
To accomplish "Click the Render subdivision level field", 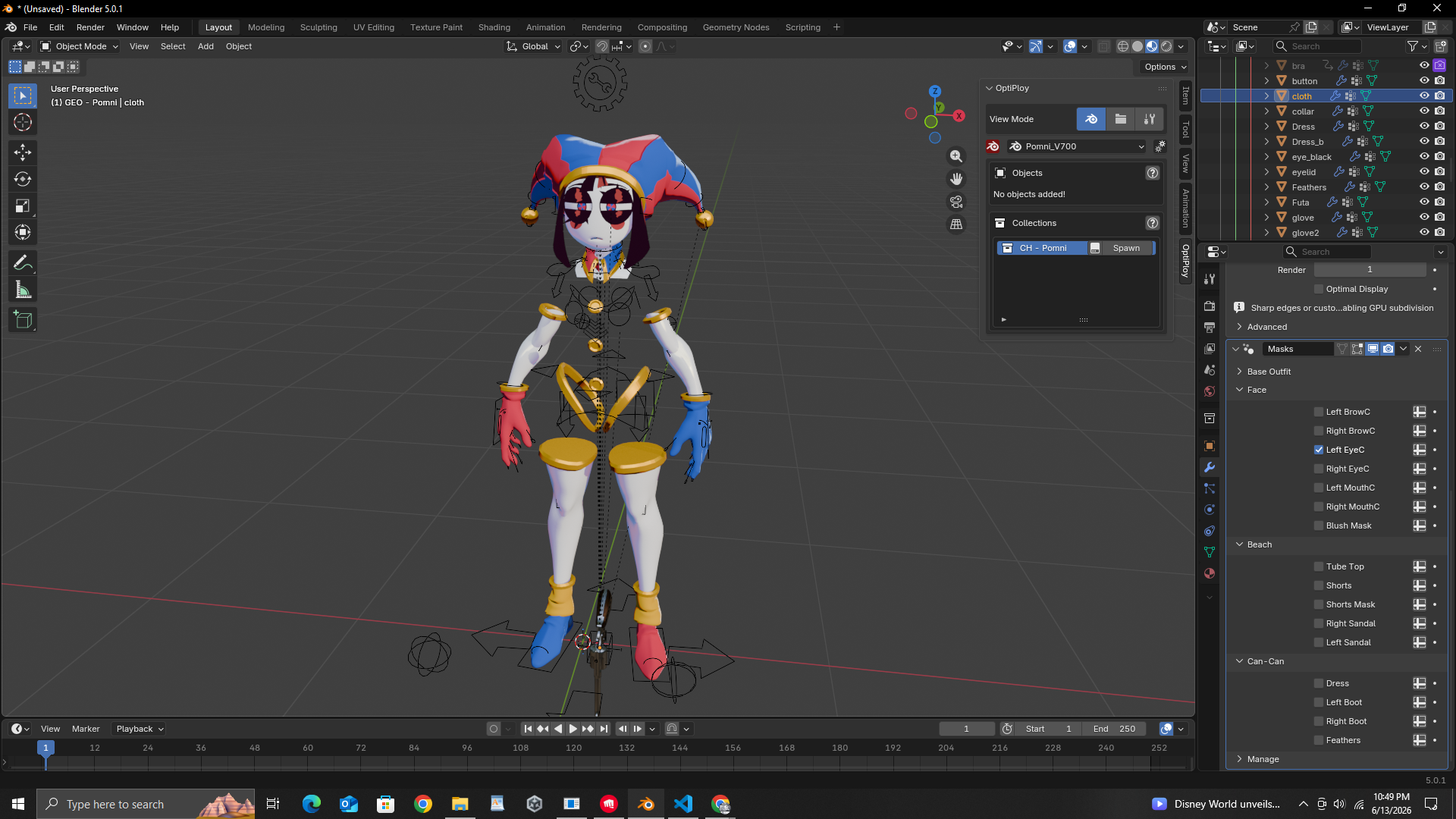I will coord(1370,270).
